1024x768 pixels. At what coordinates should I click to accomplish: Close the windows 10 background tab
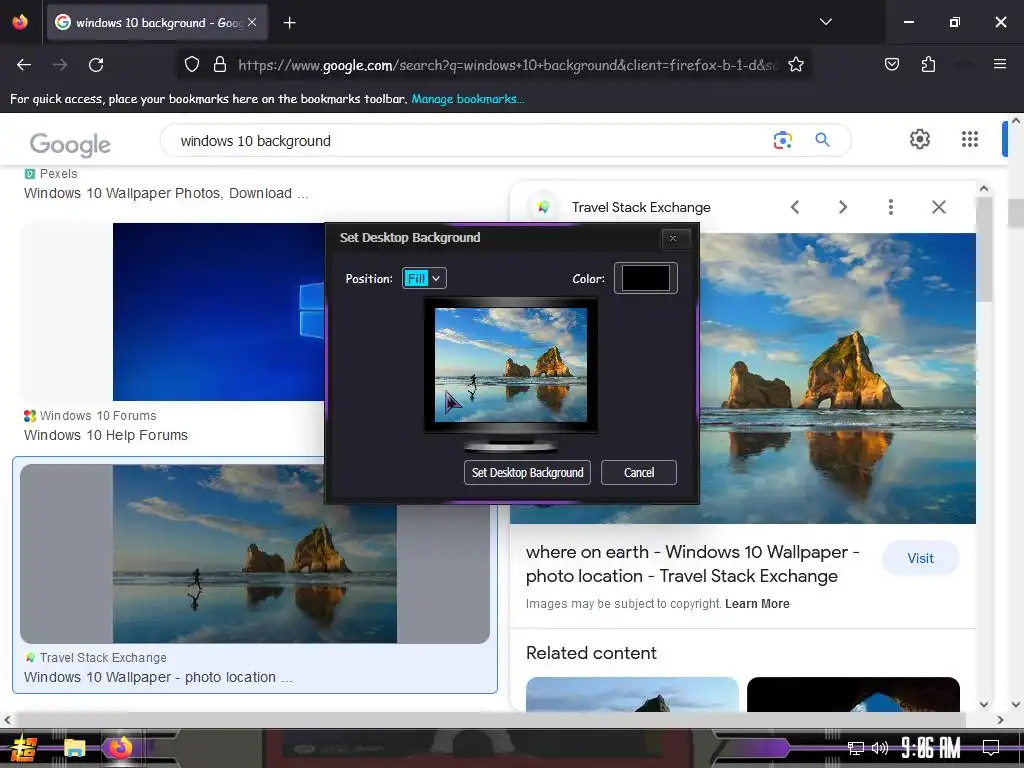252,22
